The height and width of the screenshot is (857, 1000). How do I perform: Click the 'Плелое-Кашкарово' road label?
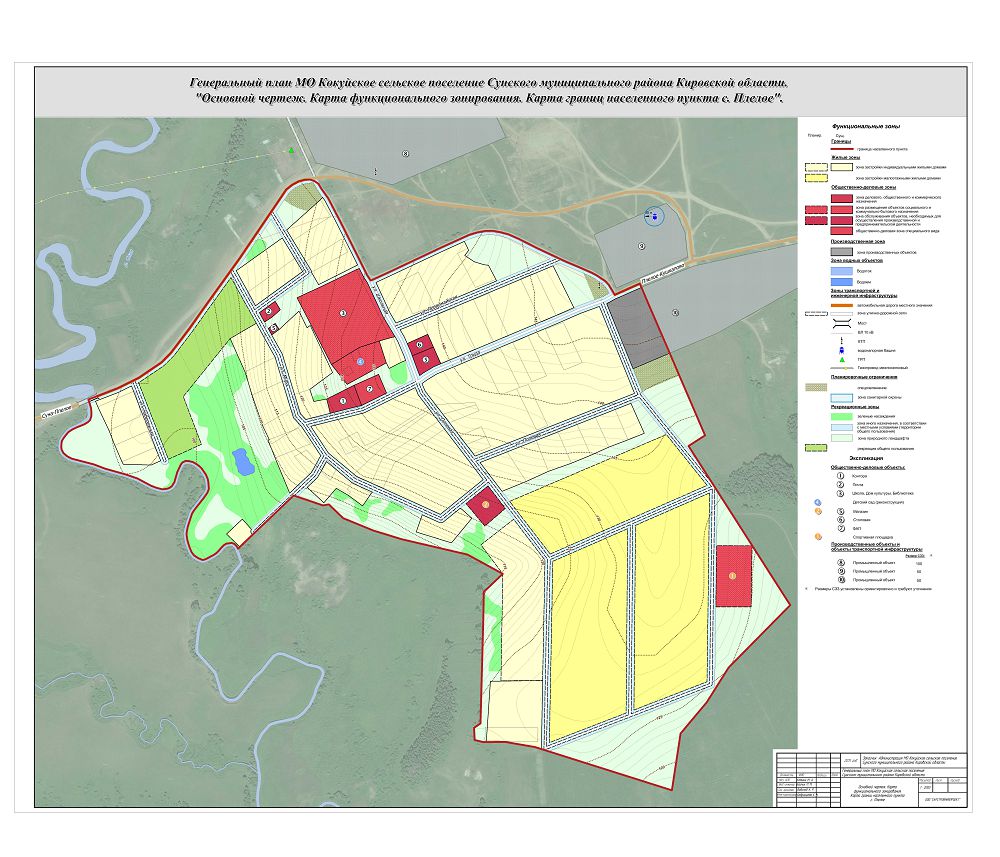coord(663,274)
